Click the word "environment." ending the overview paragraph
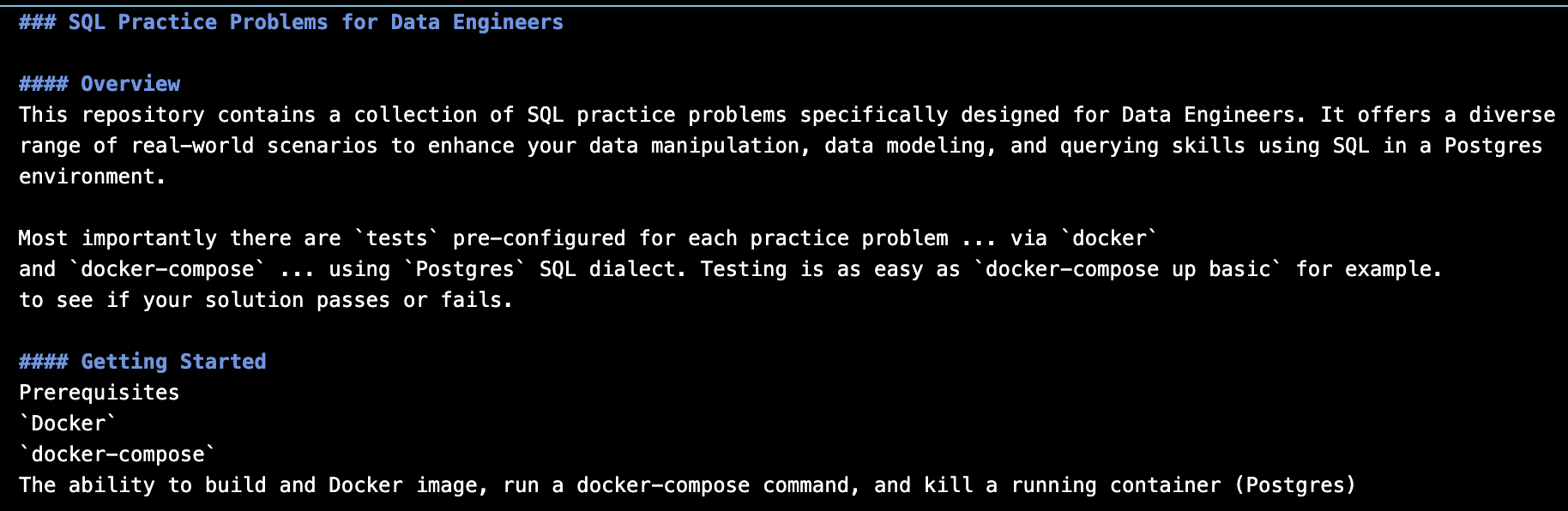This screenshot has height=511, width=1568. (x=92, y=177)
